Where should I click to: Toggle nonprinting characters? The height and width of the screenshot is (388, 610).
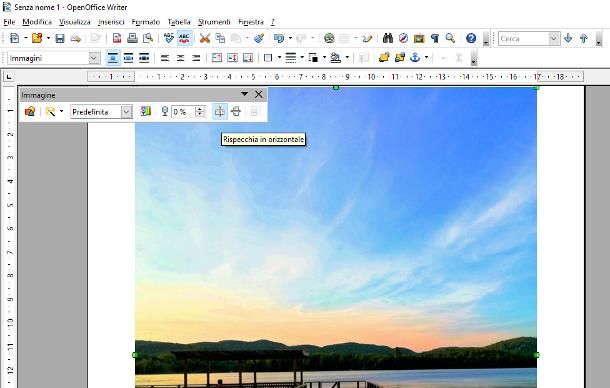tap(435, 38)
